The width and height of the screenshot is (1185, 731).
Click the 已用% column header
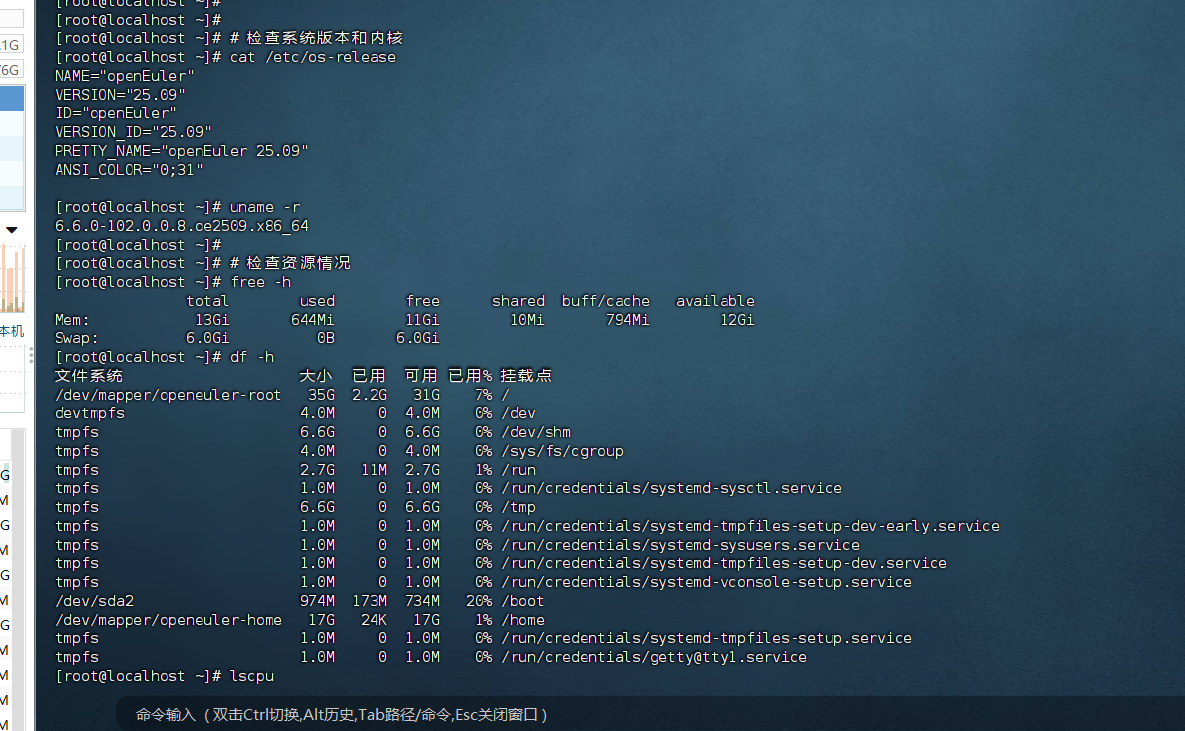click(x=470, y=376)
